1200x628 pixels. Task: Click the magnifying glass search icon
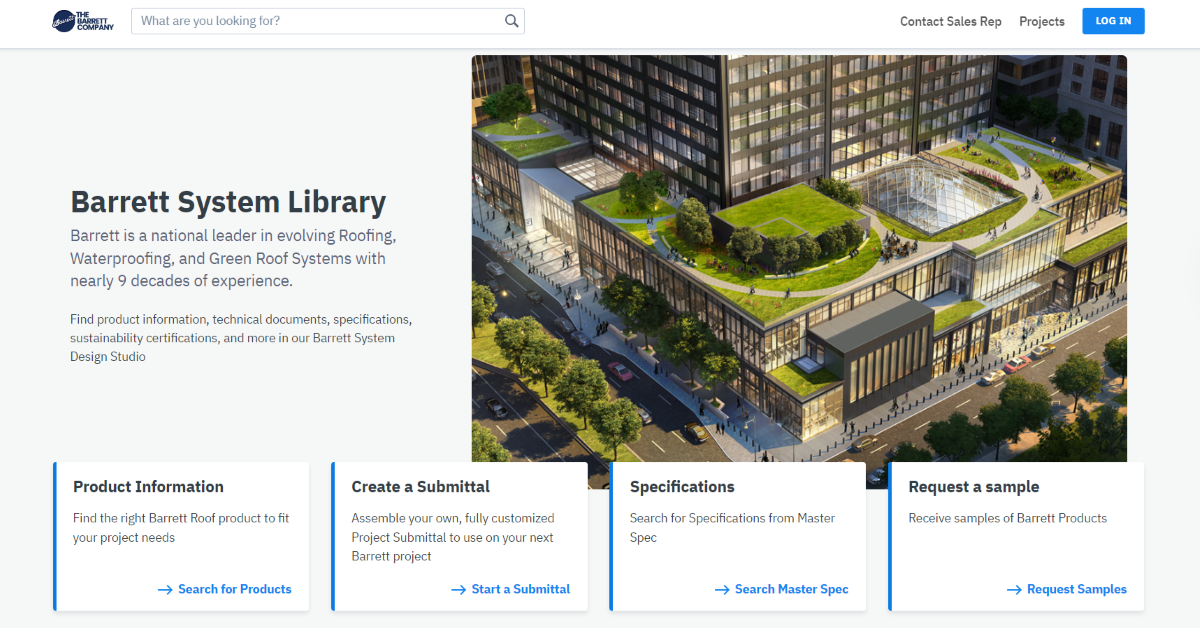click(x=511, y=21)
